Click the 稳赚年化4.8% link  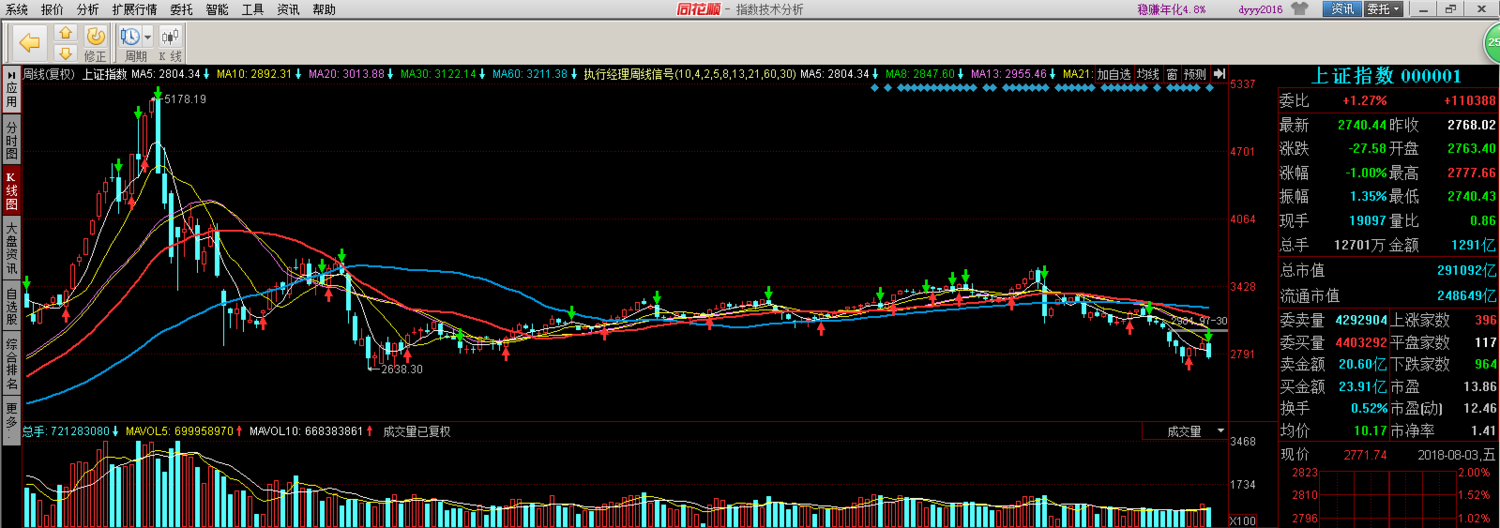pyautogui.click(x=1172, y=9)
